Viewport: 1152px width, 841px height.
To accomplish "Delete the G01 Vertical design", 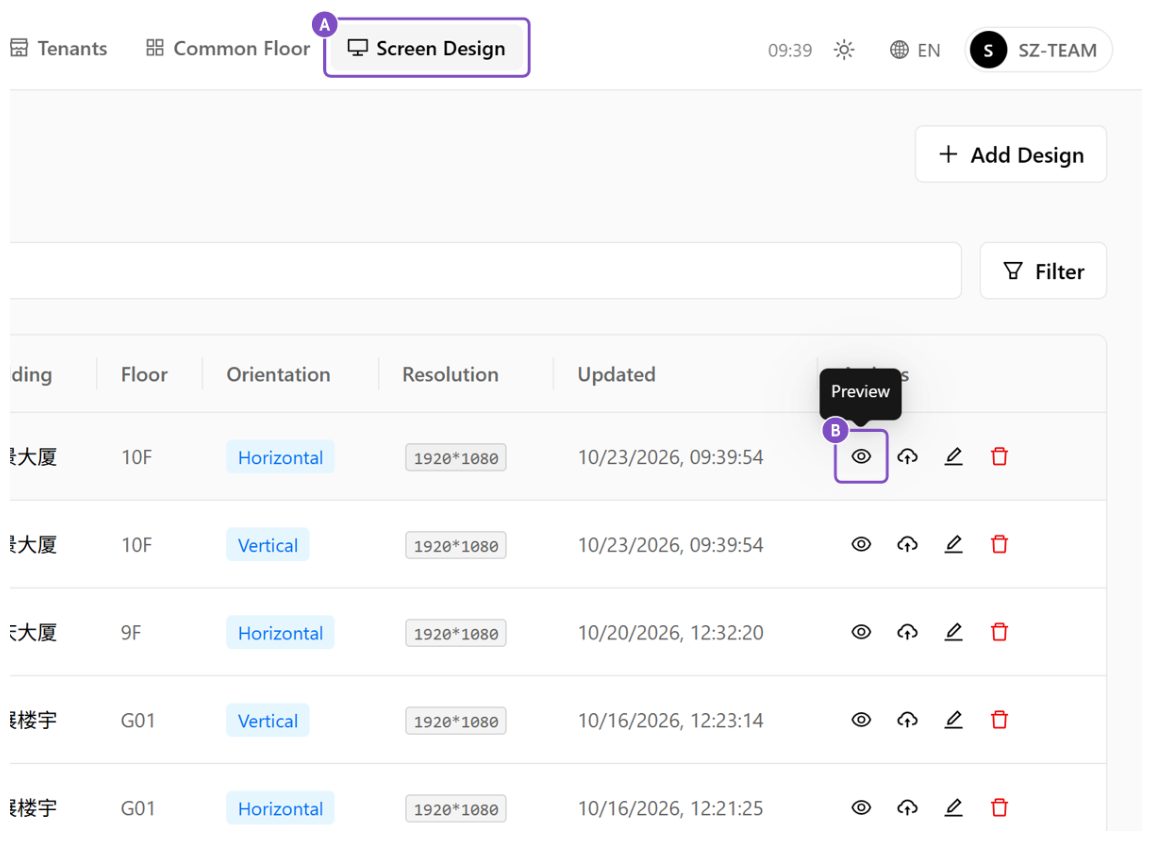I will [999, 720].
